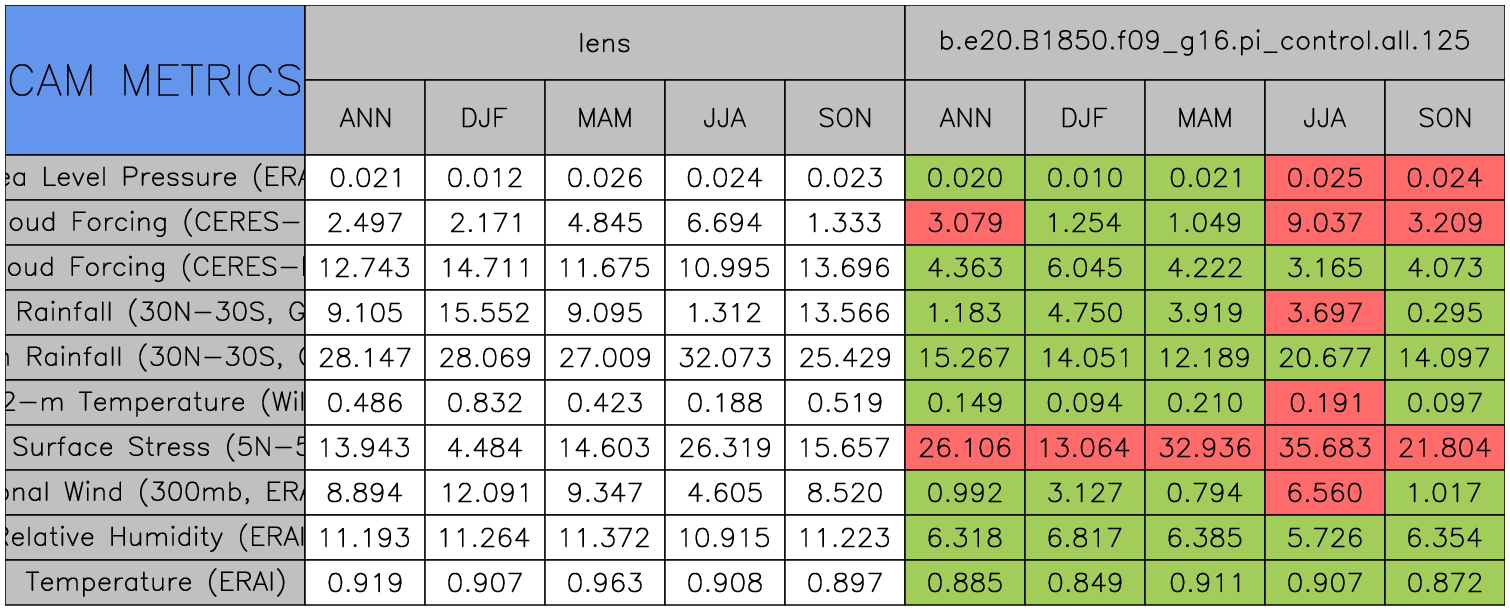
Task: Click the lens value 26.319
Action: (x=724, y=448)
